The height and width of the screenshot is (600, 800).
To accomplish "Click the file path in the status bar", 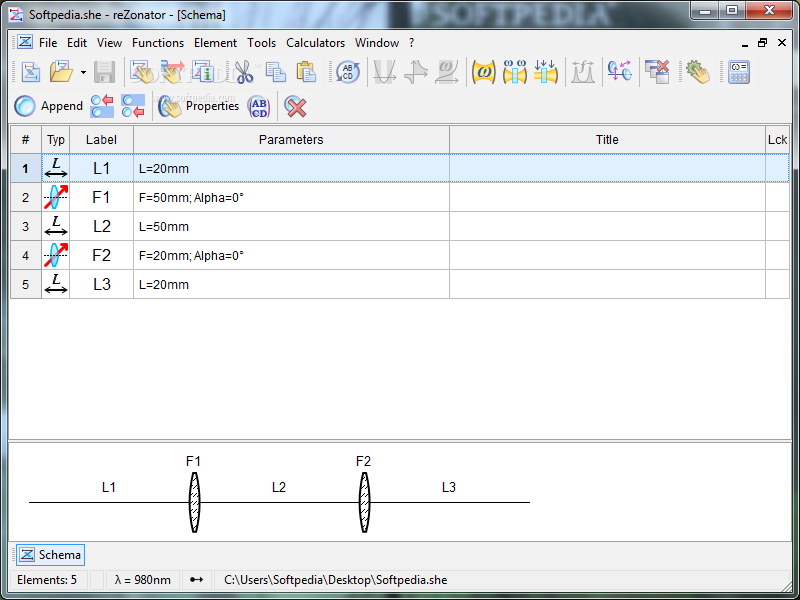I will pyautogui.click(x=336, y=580).
